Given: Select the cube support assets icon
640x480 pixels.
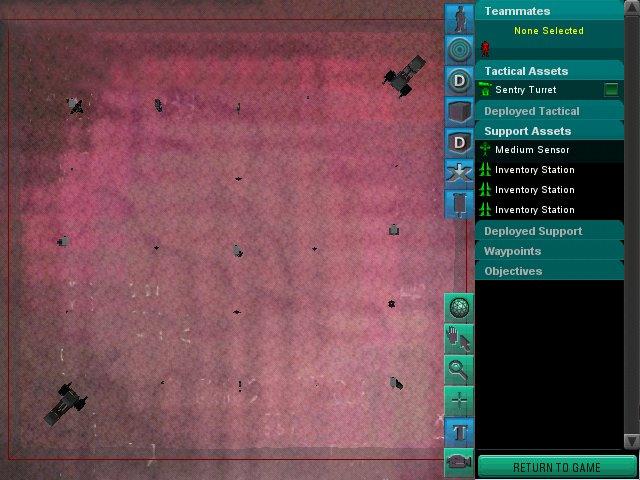Looking at the screenshot, I should 458,111.
